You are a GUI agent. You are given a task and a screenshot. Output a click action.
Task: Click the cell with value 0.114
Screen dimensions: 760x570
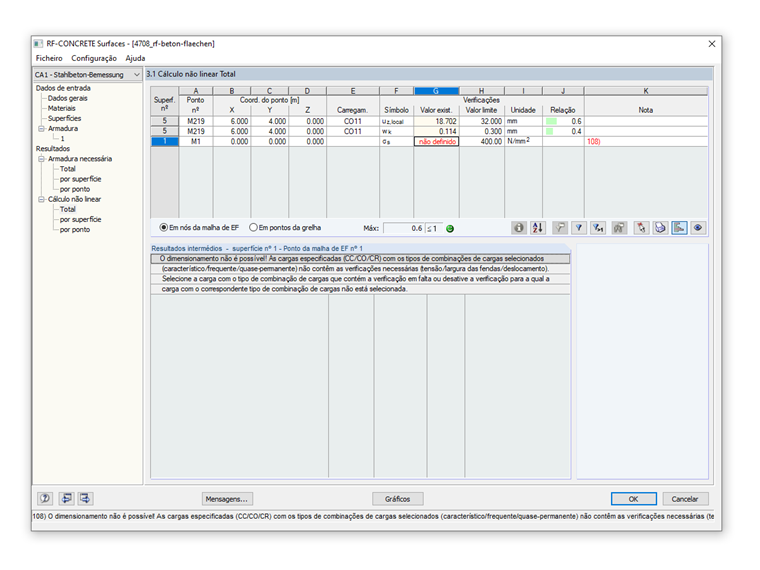click(436, 131)
